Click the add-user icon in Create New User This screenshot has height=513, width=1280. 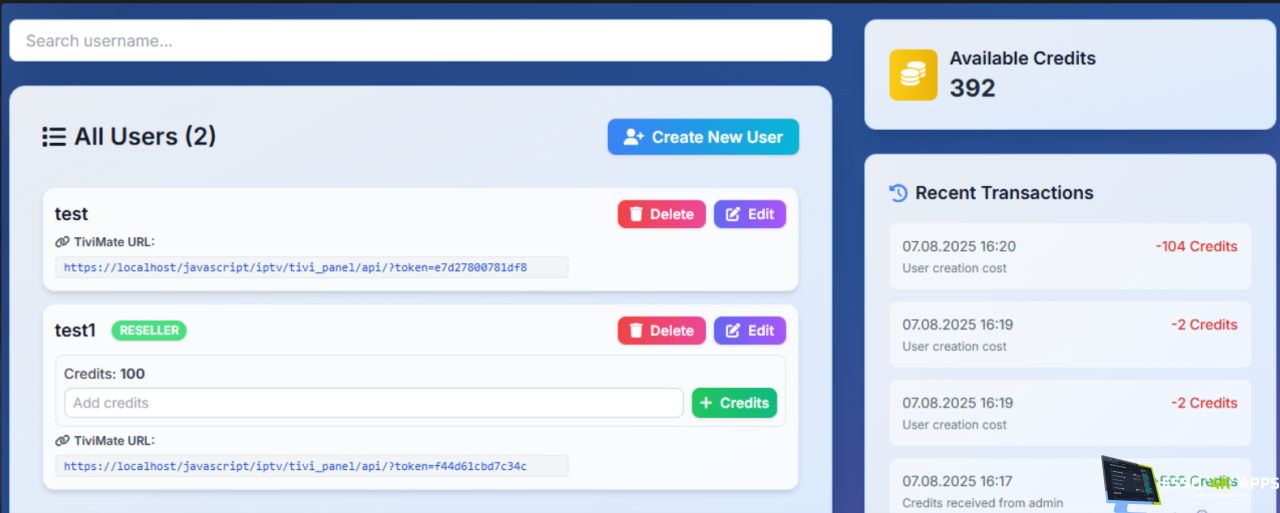[x=633, y=137]
